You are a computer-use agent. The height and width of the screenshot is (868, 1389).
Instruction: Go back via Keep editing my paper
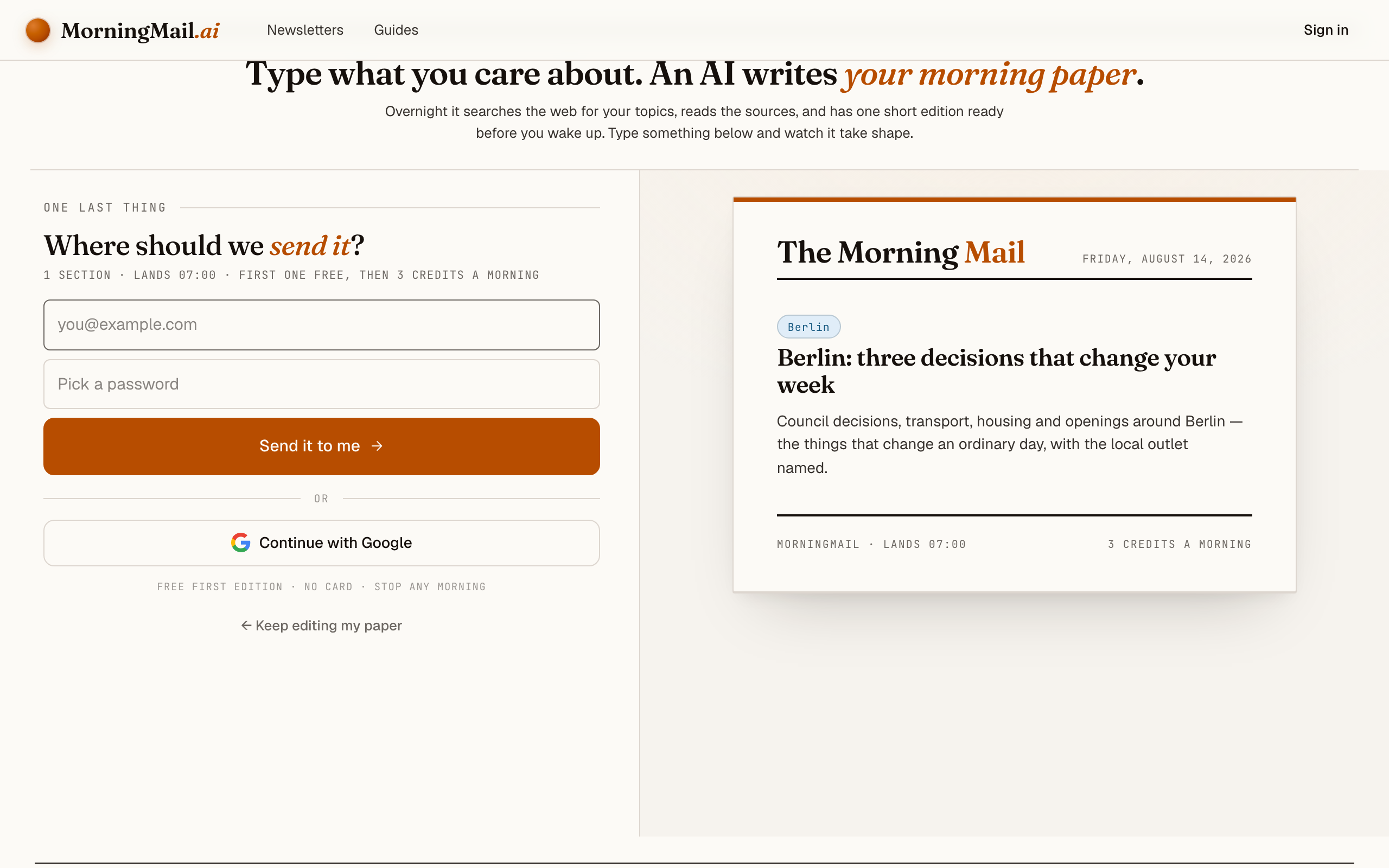coord(321,625)
